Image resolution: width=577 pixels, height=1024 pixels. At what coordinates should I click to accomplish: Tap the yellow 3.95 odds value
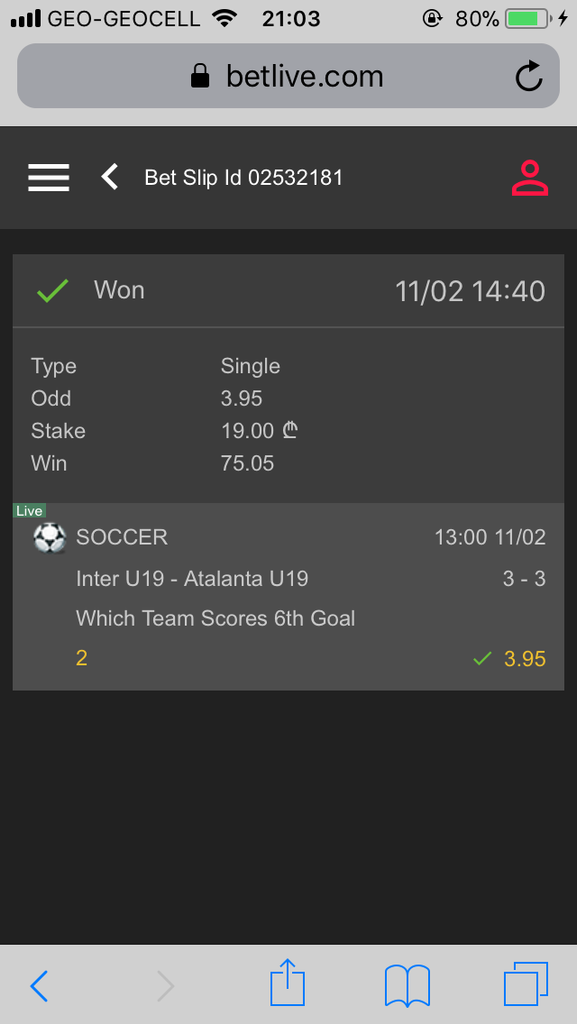524,659
